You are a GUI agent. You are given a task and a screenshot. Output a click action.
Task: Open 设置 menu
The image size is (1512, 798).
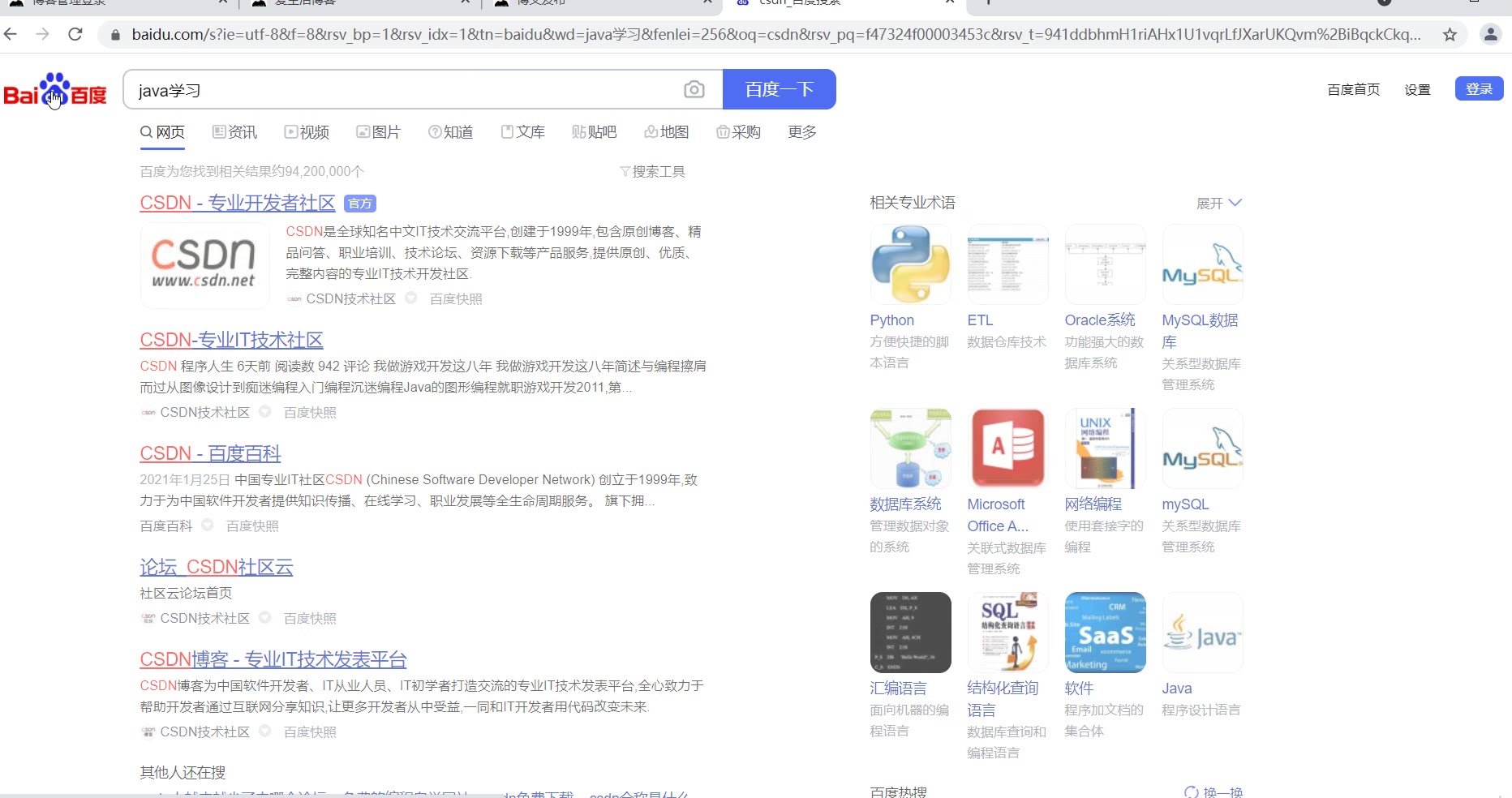pos(1418,90)
